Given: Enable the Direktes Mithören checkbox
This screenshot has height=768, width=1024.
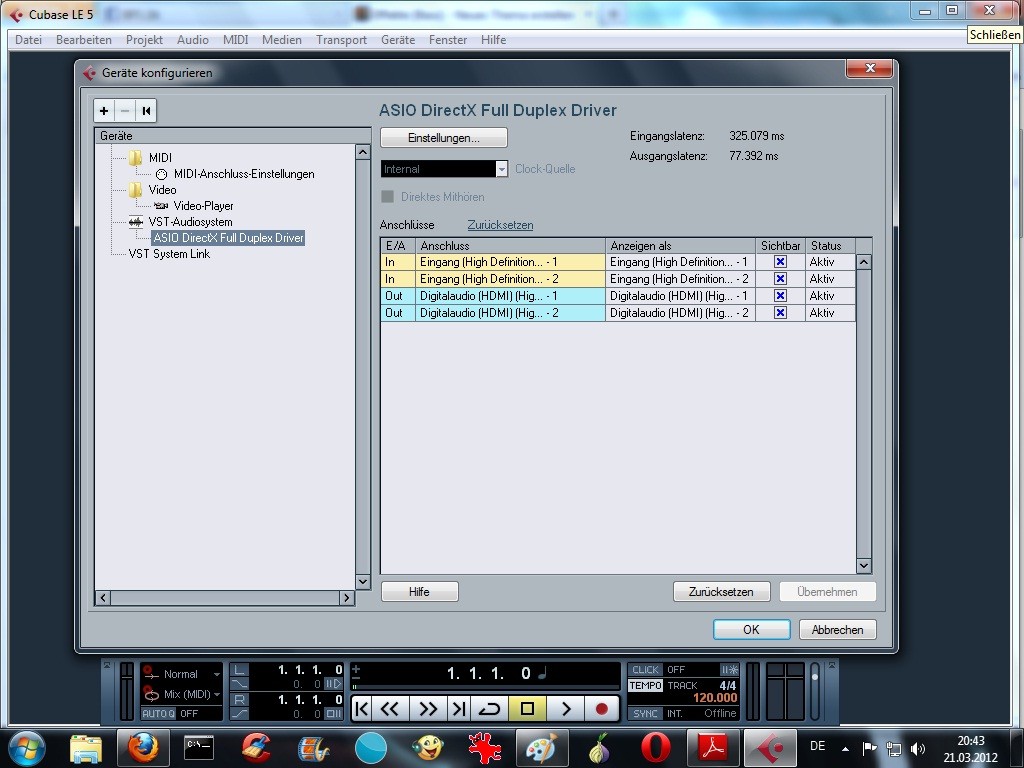Looking at the screenshot, I should pos(387,197).
